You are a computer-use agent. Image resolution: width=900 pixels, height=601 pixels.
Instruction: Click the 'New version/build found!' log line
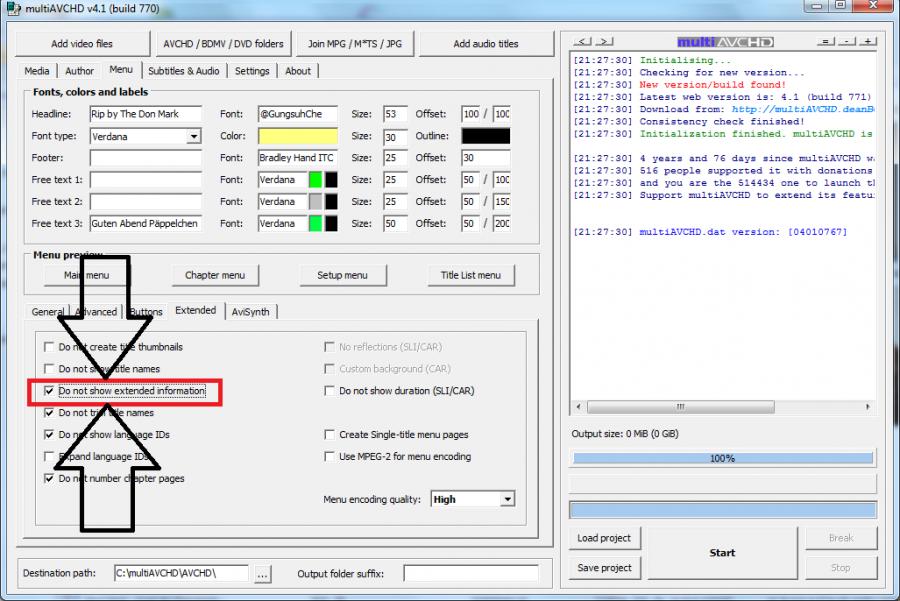click(x=713, y=84)
